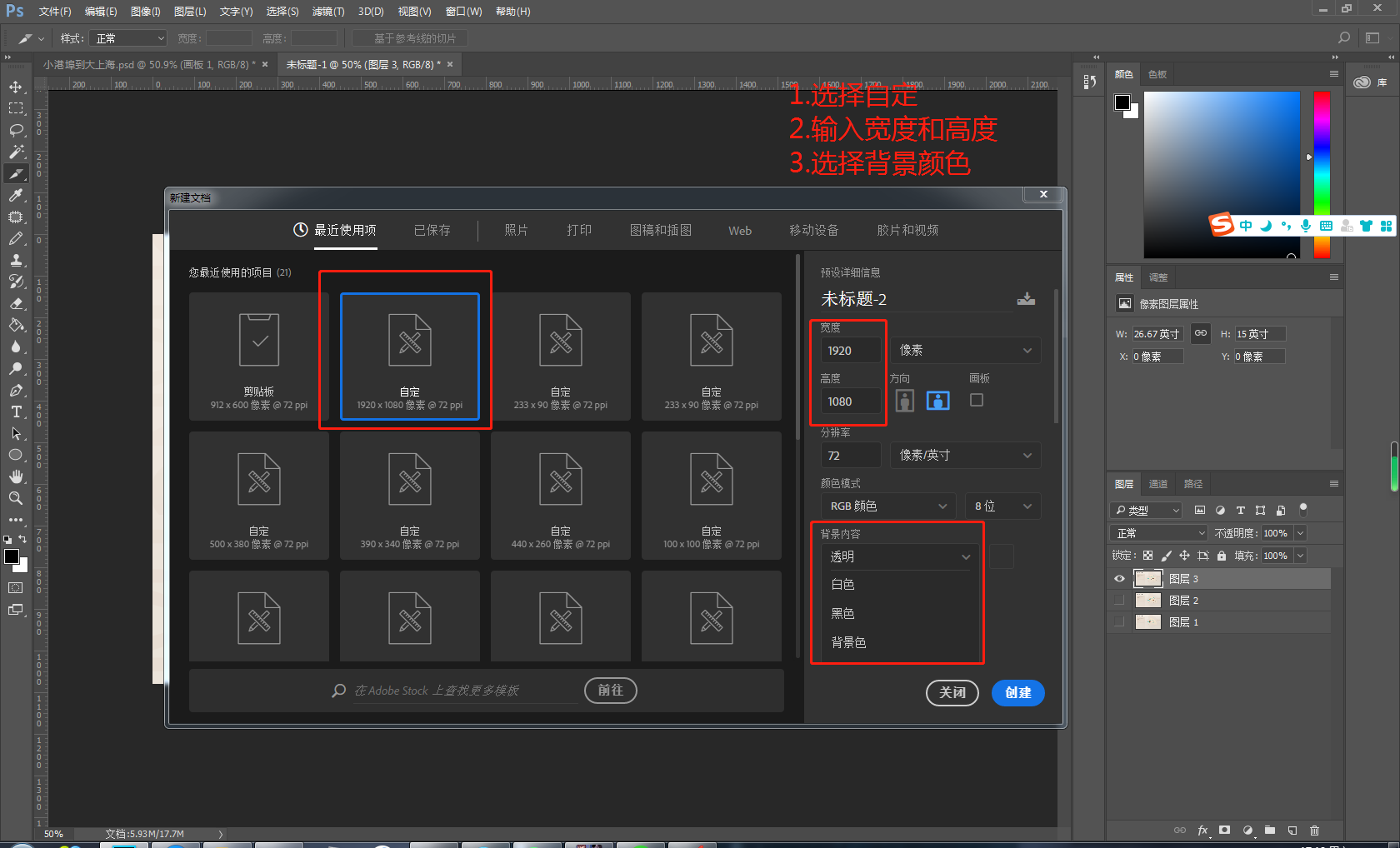Select the Rectangular Marquee tool
Viewport: 1400px width, 848px height.
pyautogui.click(x=16, y=108)
